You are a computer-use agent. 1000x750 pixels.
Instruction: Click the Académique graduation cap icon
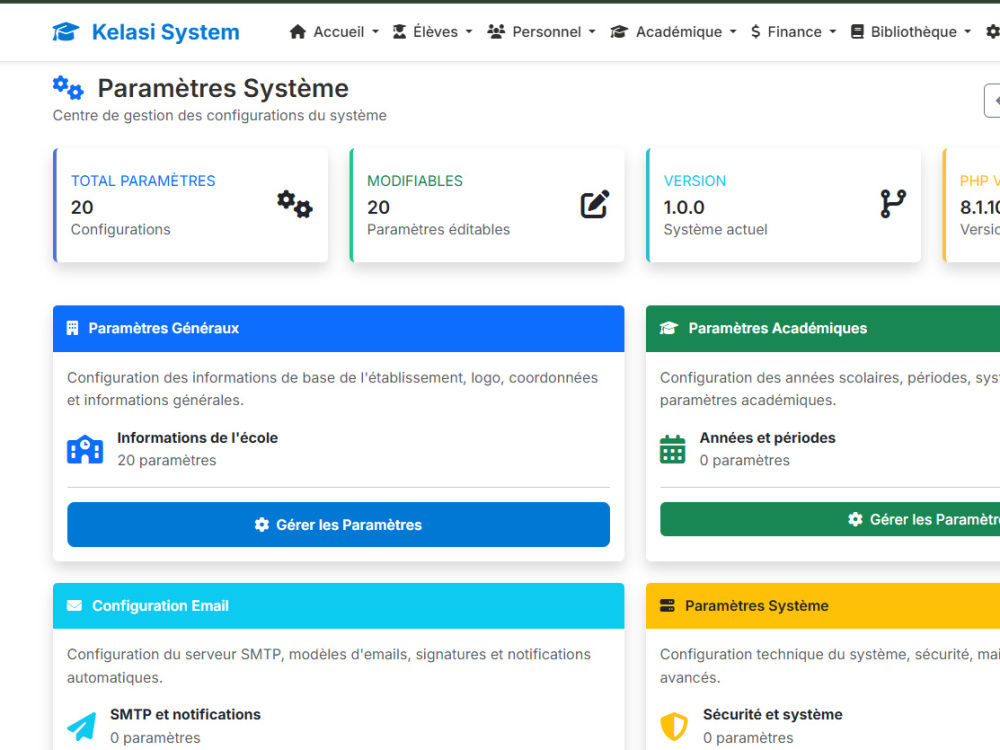tap(619, 32)
